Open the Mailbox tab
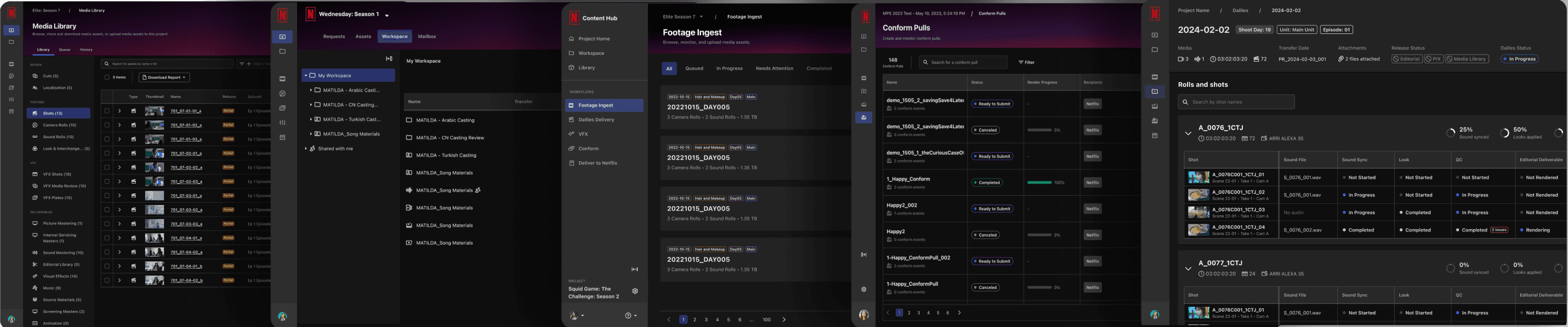 coord(427,36)
